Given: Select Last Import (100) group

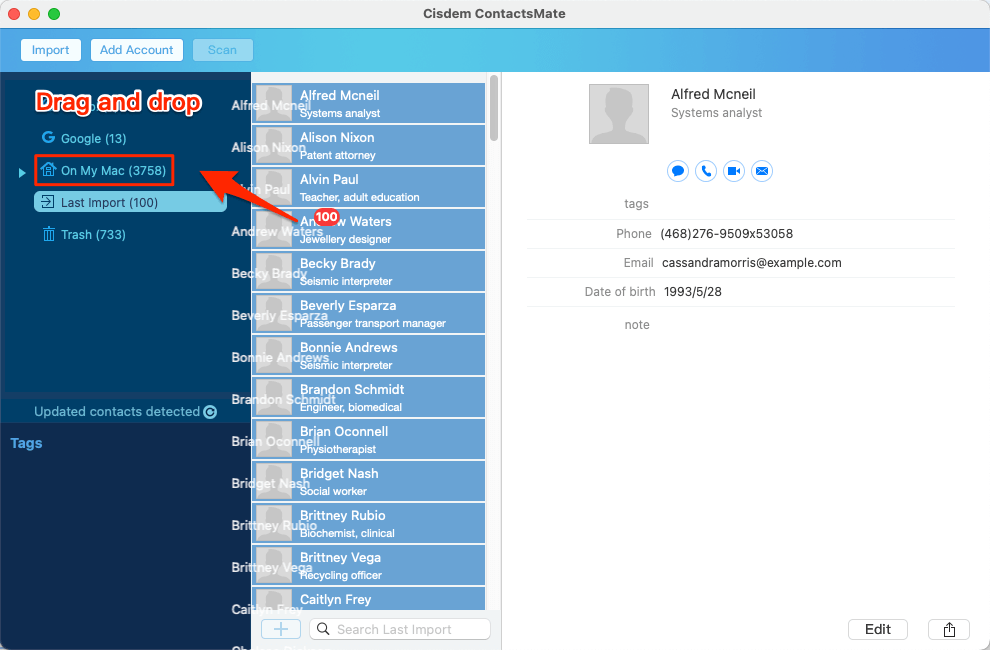Looking at the screenshot, I should point(130,202).
